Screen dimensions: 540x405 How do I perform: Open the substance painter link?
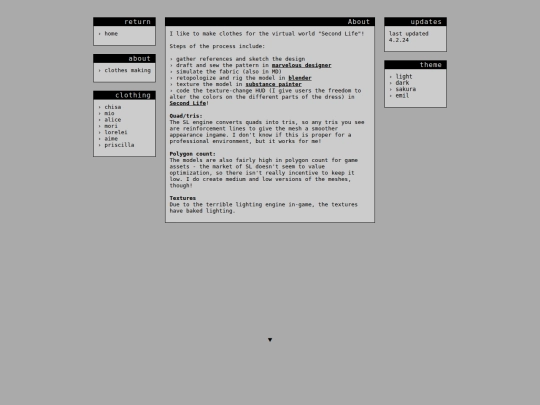tap(273, 84)
